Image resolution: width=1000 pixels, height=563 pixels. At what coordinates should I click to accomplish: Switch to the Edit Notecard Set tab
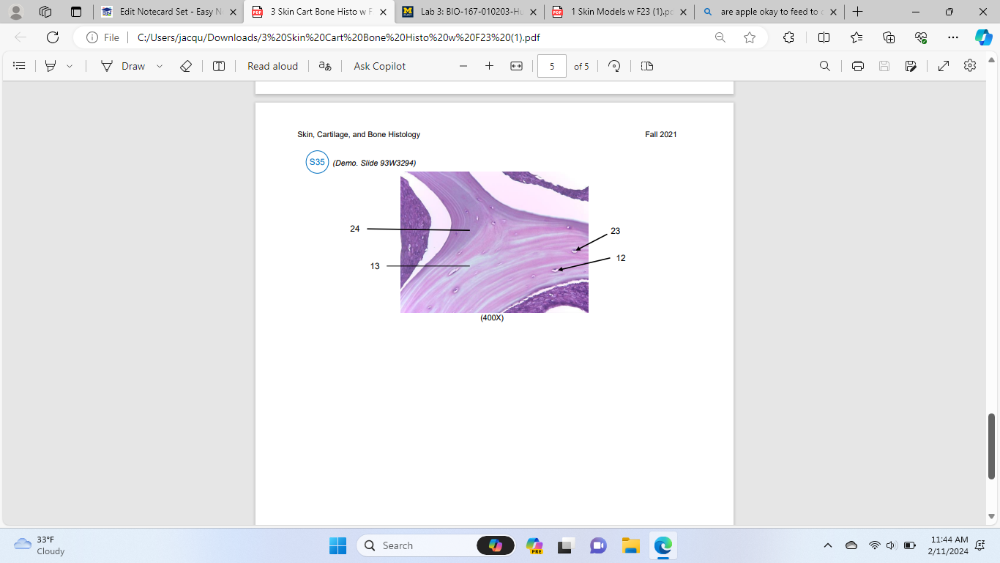point(165,12)
